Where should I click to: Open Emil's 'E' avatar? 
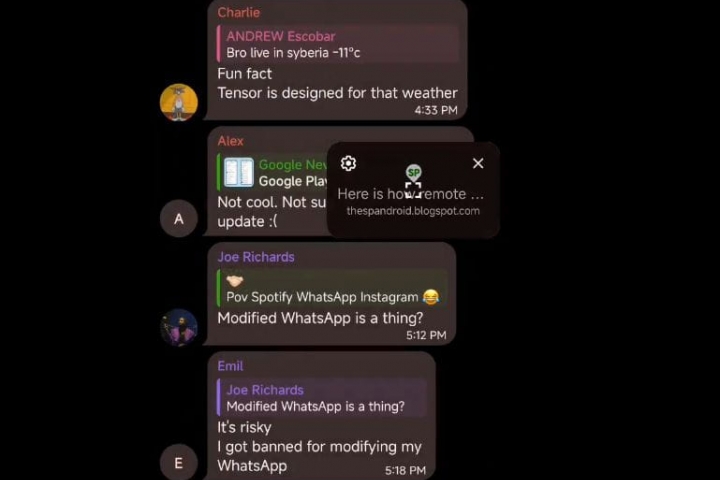point(179,462)
